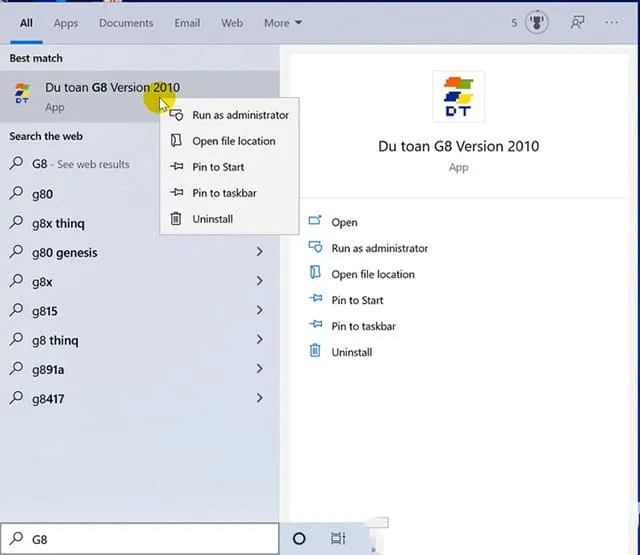Expand the g815 suggestion chevron
The image size is (640, 555).
pyautogui.click(x=260, y=310)
